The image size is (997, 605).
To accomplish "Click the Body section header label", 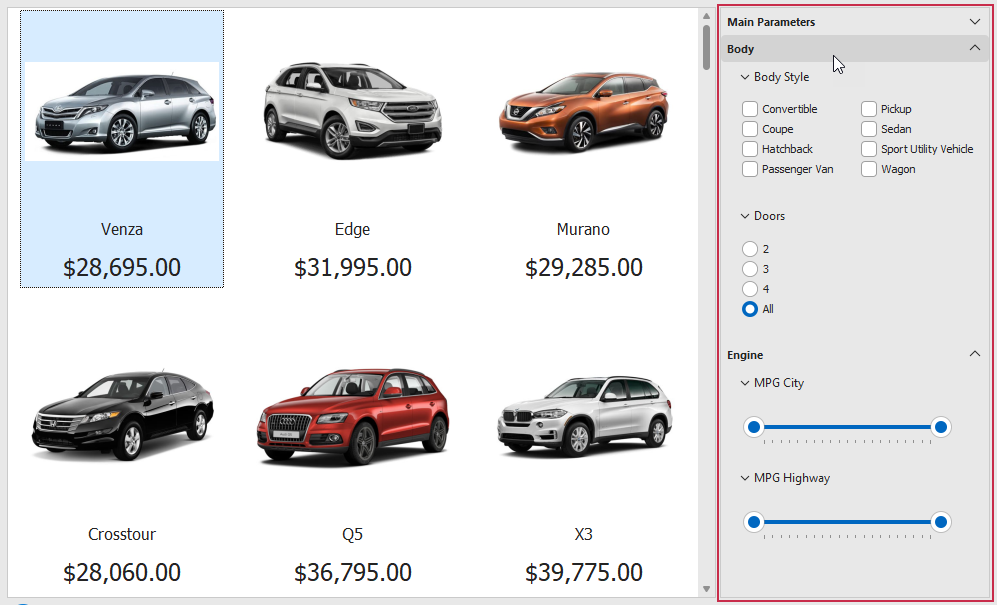I will point(741,49).
